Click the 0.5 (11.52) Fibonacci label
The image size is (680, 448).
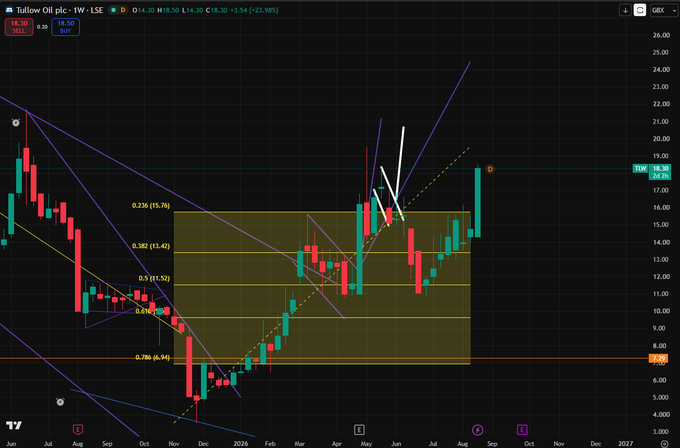coord(154,278)
